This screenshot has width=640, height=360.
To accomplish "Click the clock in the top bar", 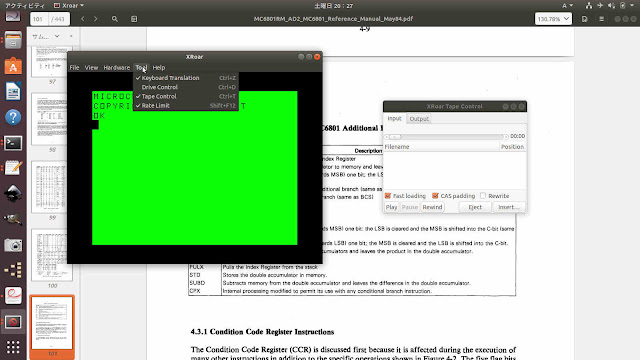I will point(334,6).
